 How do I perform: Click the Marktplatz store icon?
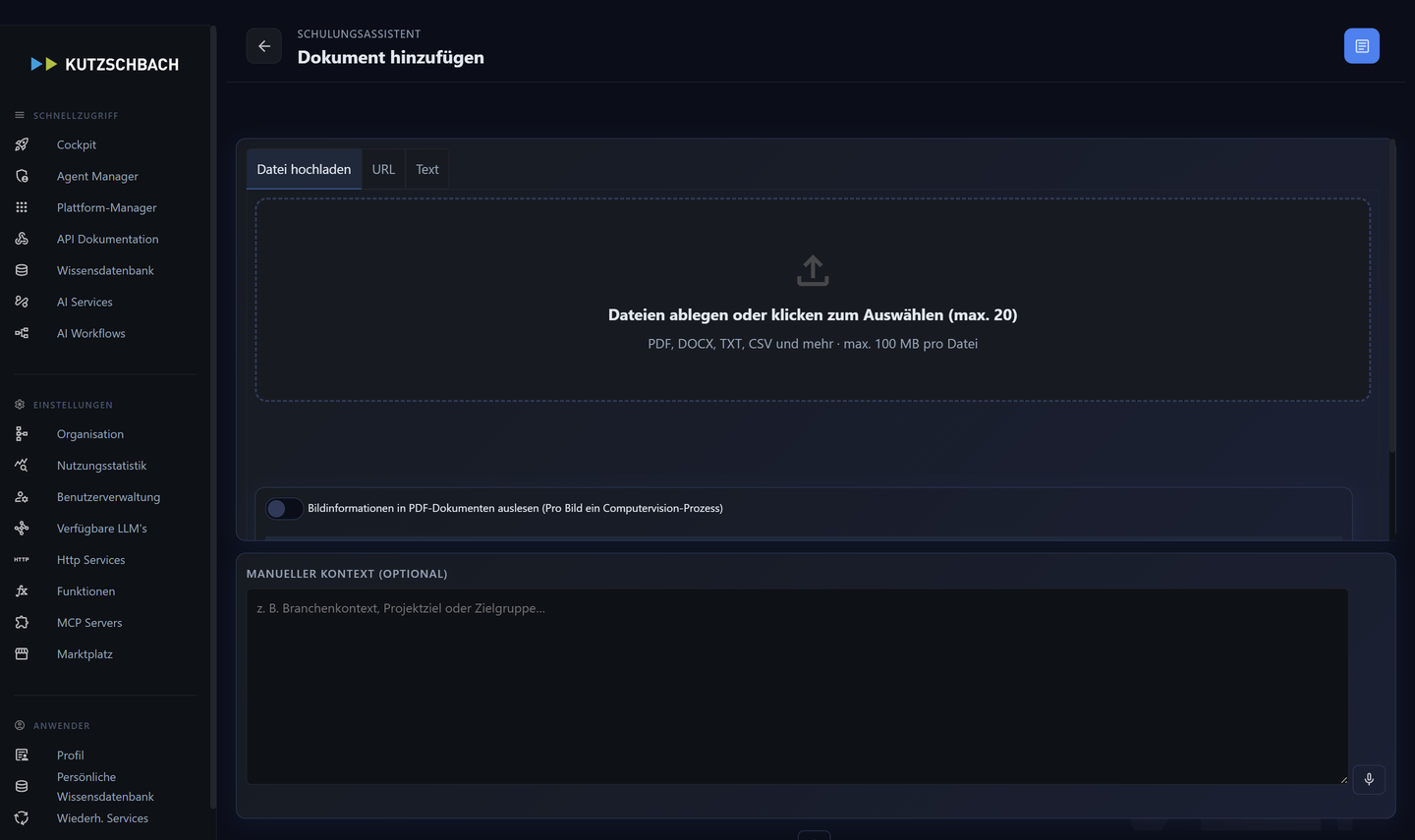(22, 653)
